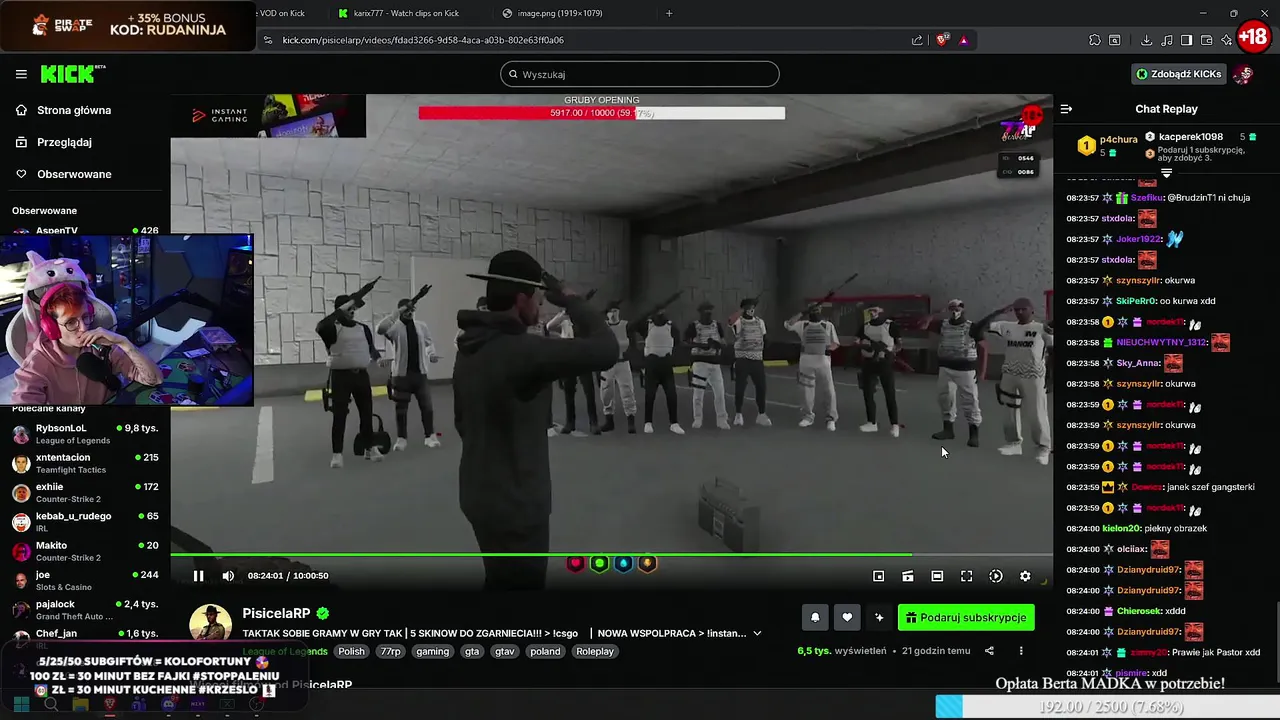Open Brave Rewards triangle icon
Viewport: 1280px width, 720px height.
(x=963, y=40)
